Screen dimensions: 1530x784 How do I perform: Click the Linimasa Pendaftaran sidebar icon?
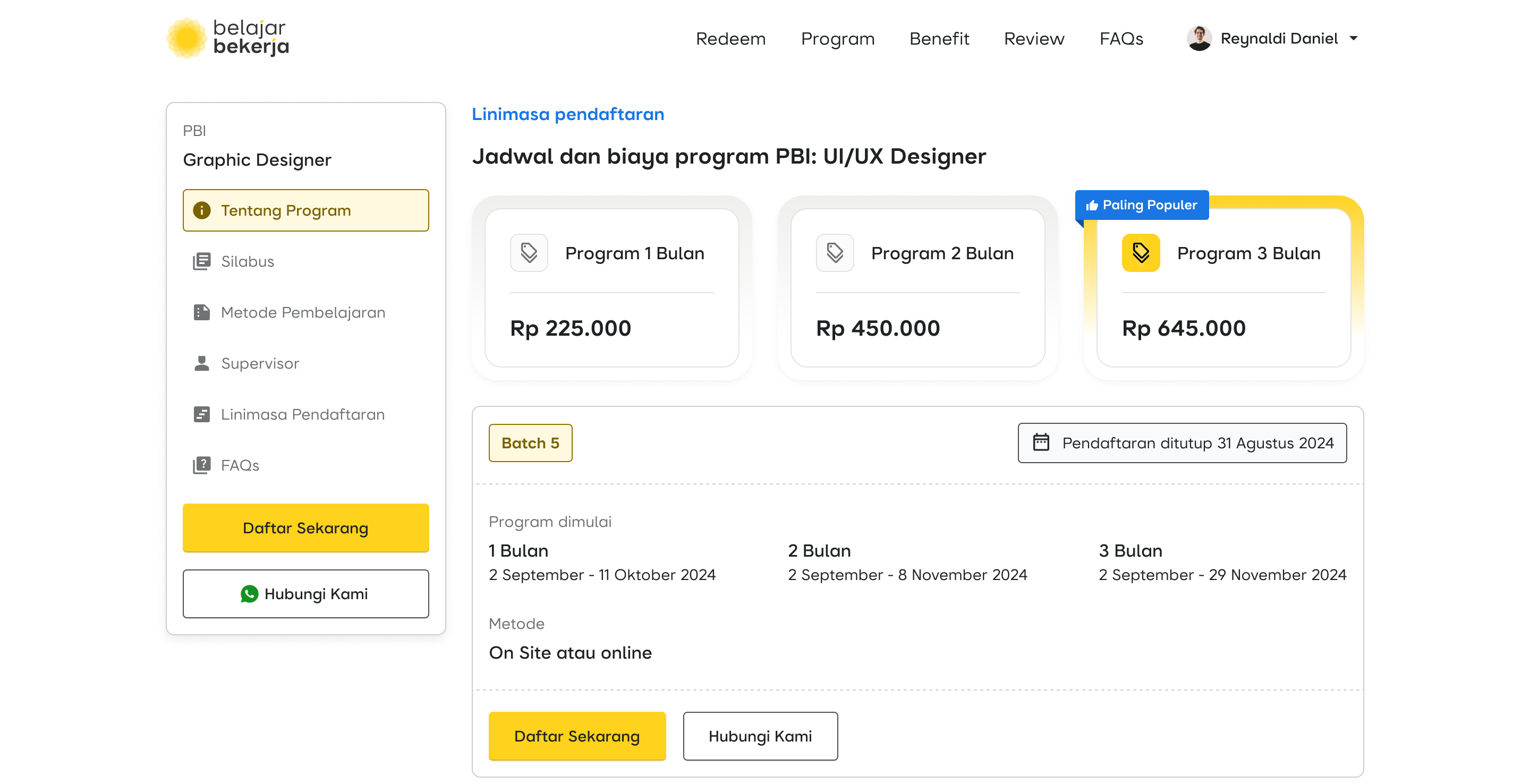coord(201,414)
